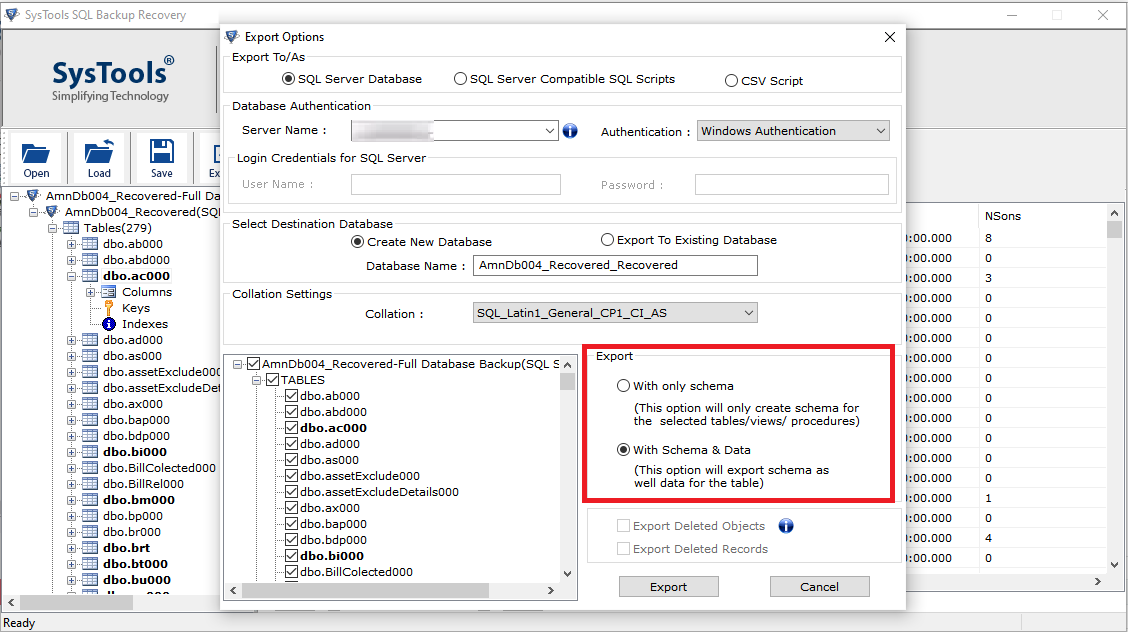This screenshot has width=1128, height=632.
Task: Click the dbo.ac000 table icon in main tree
Action: pos(90,276)
